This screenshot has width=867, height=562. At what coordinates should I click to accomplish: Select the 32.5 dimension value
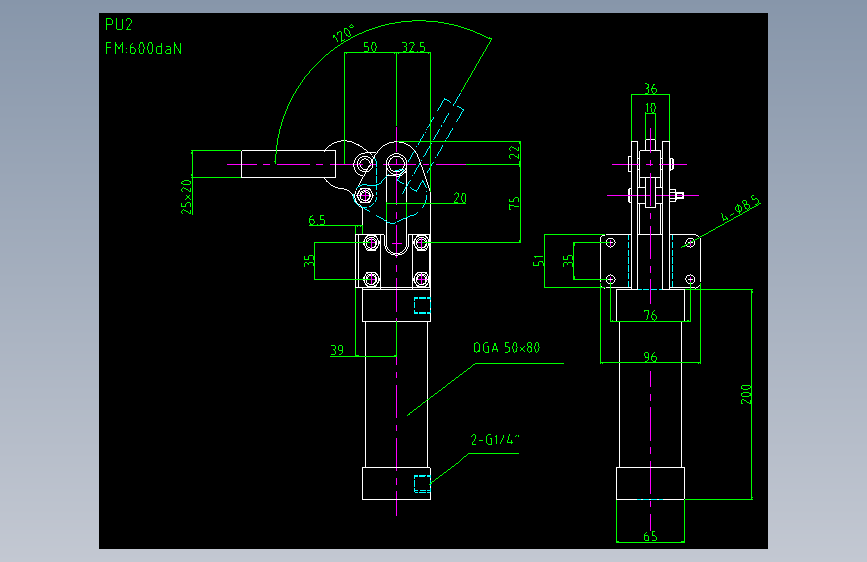(414, 47)
